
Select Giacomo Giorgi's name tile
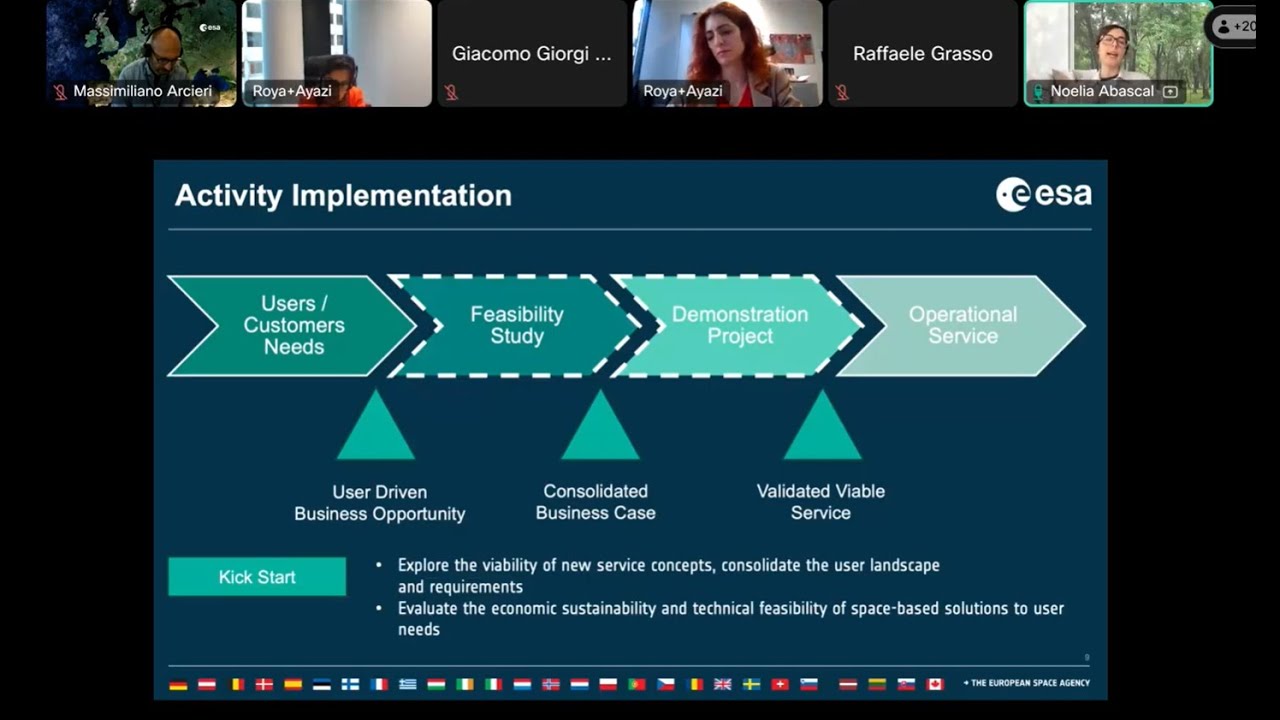pos(532,53)
